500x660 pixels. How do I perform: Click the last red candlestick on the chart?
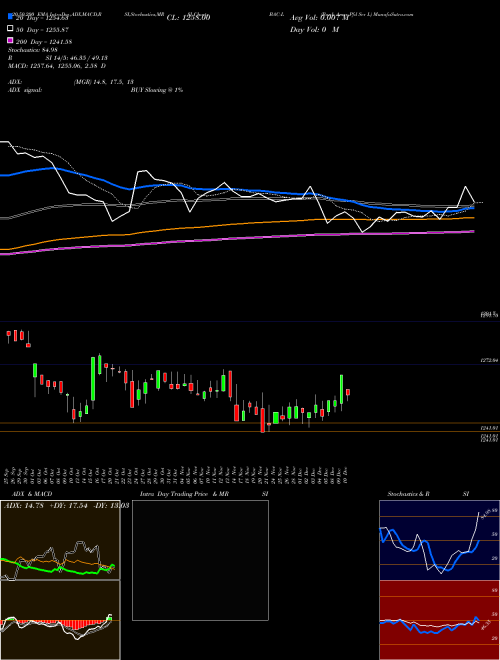coord(348,392)
